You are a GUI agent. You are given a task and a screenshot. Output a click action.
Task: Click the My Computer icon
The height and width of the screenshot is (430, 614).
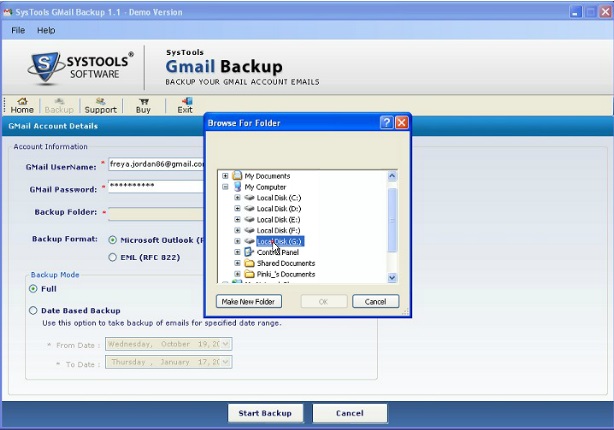click(237, 186)
